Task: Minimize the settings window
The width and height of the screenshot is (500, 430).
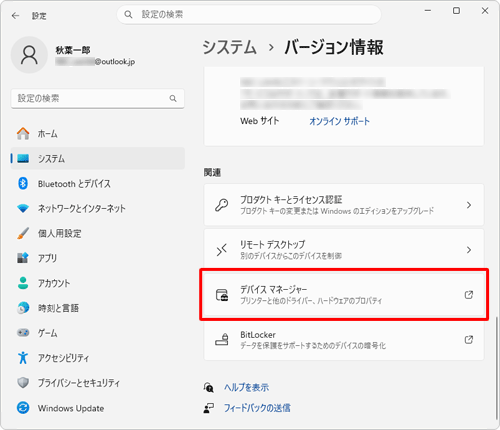Action: 428,11
